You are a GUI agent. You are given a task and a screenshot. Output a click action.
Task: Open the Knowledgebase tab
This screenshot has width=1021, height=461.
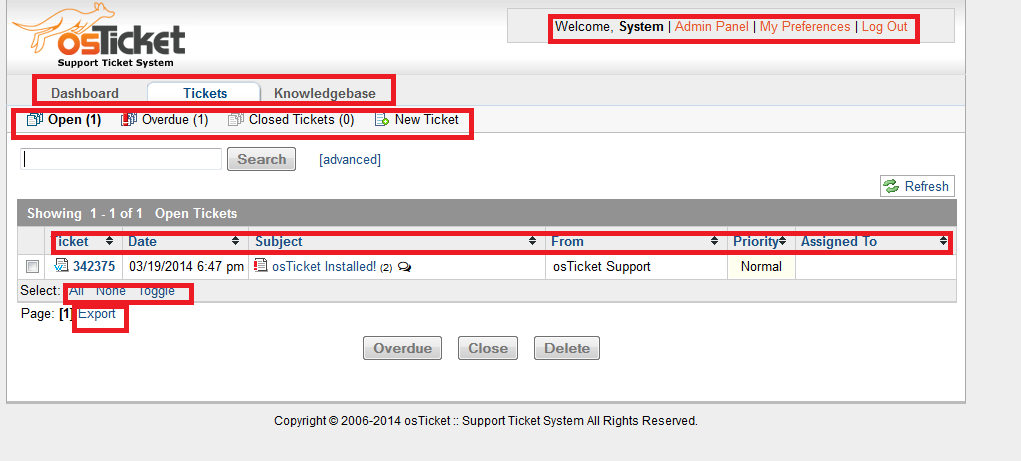(x=325, y=93)
